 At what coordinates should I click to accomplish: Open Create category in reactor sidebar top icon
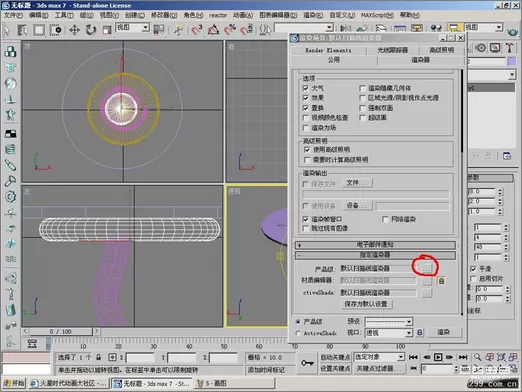coord(11,52)
